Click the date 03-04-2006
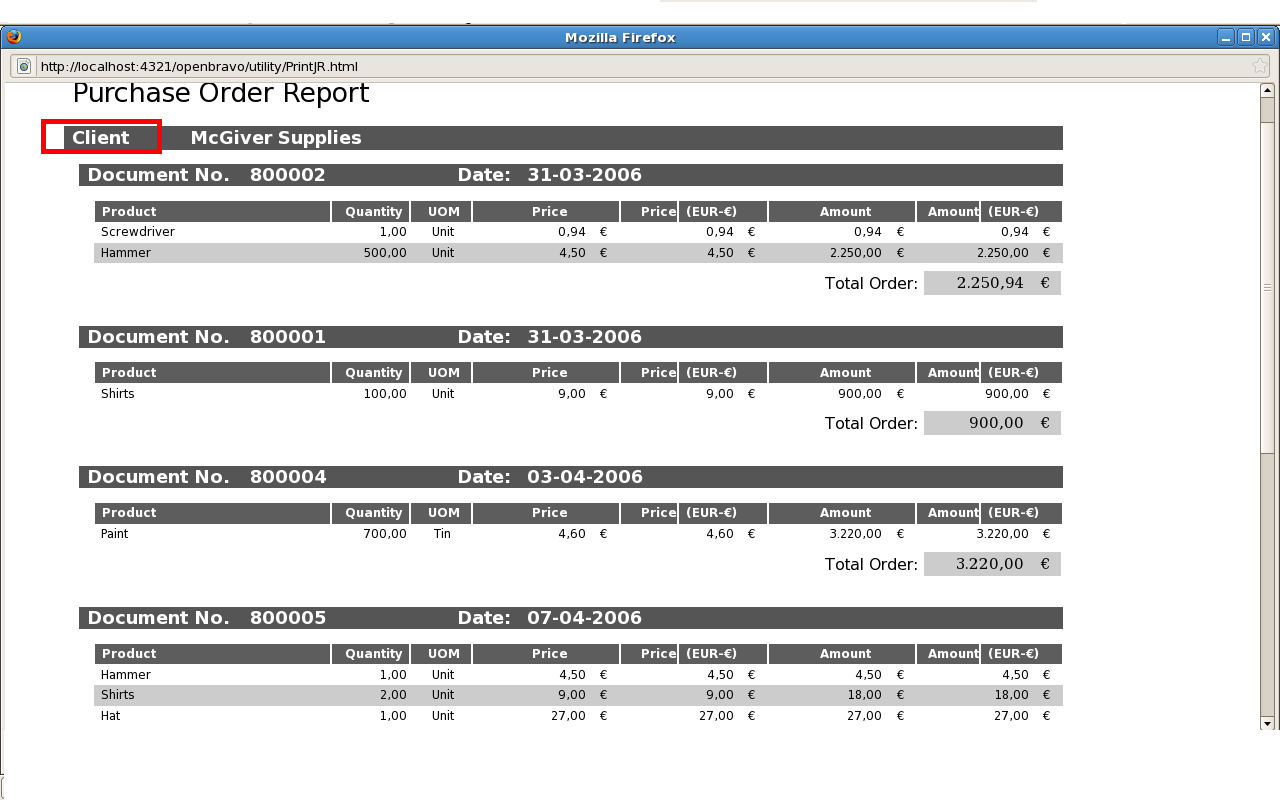1280x800 pixels. [585, 477]
